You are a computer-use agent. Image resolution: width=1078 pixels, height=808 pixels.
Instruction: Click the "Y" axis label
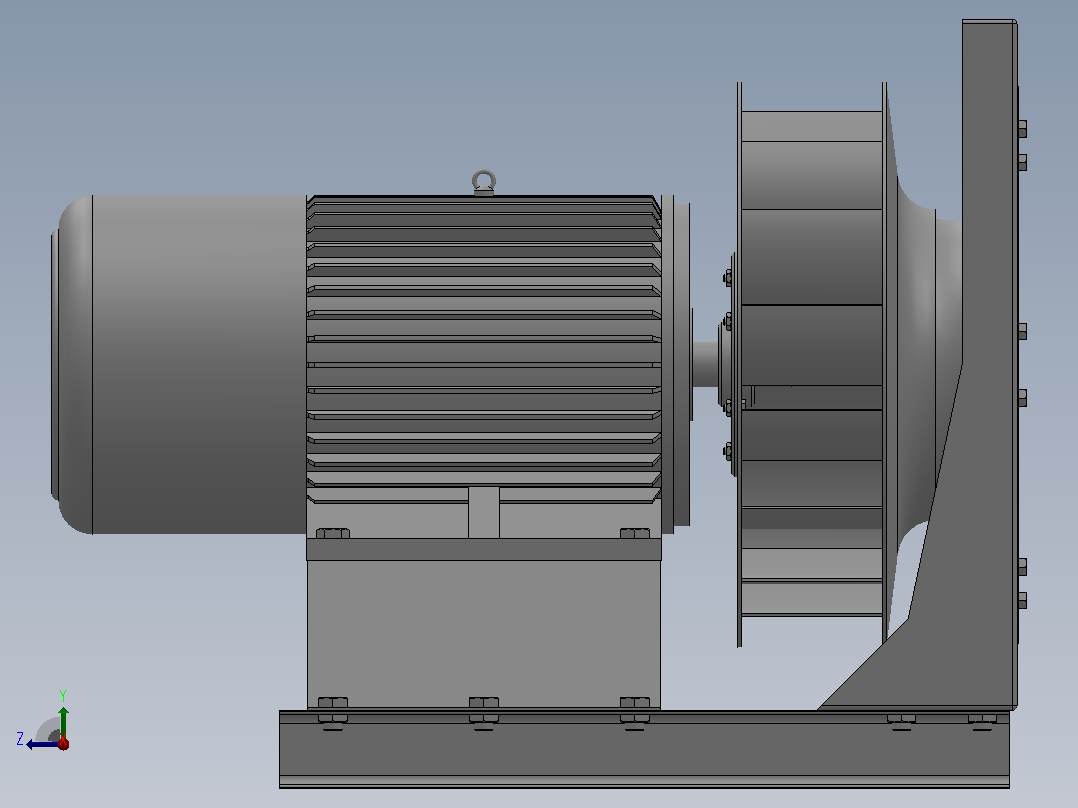click(63, 695)
